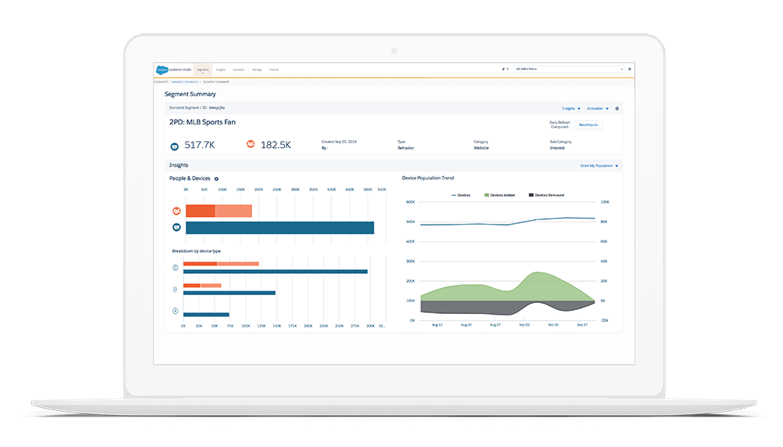783x447 pixels.
Task: Click the Salesforce cloud logo
Action: pyautogui.click(x=162, y=70)
